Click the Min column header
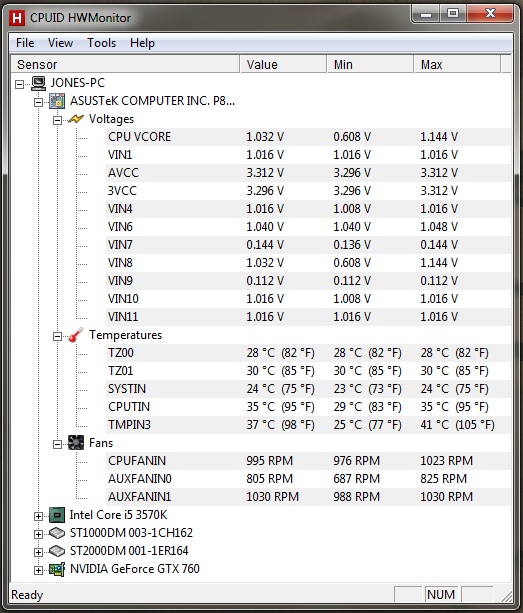Viewport: 523px width, 613px height. (x=370, y=65)
